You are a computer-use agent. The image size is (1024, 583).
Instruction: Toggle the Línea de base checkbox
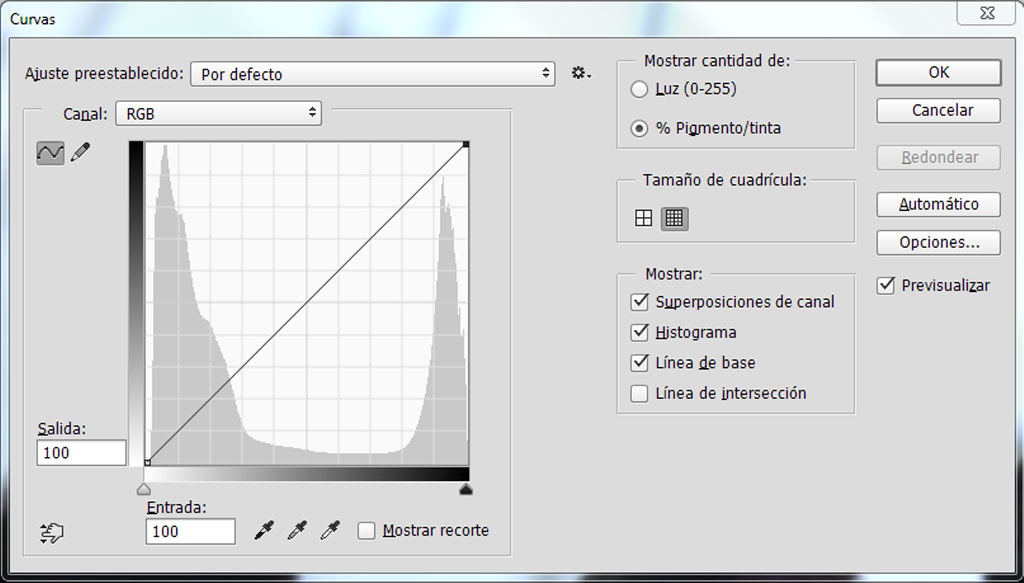[x=639, y=363]
